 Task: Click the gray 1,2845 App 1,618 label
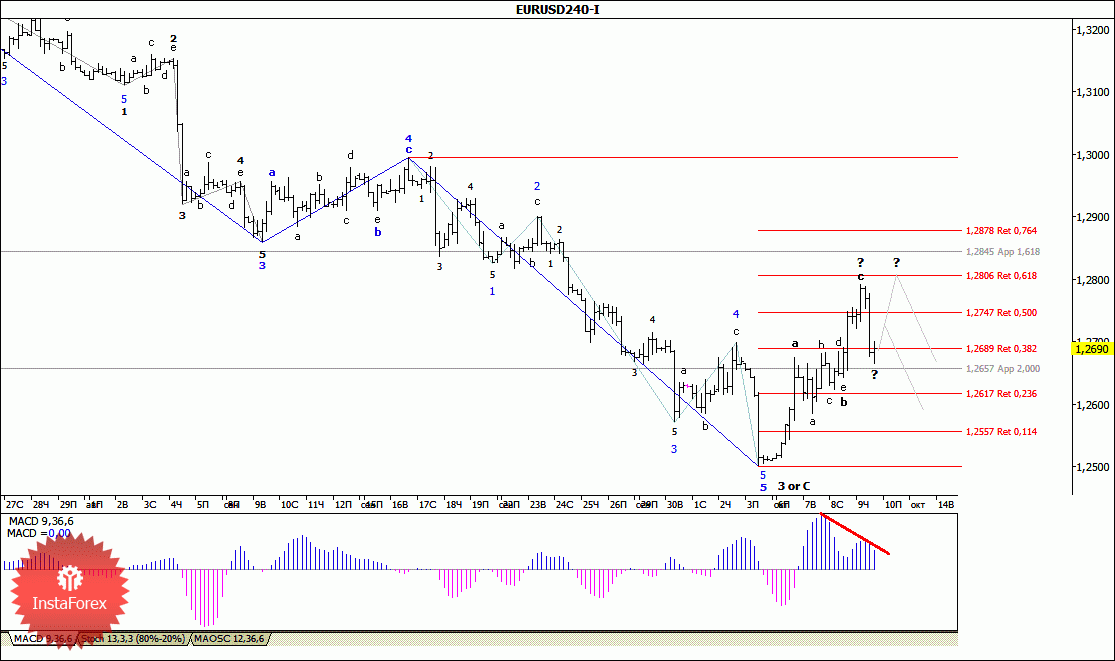click(1003, 252)
